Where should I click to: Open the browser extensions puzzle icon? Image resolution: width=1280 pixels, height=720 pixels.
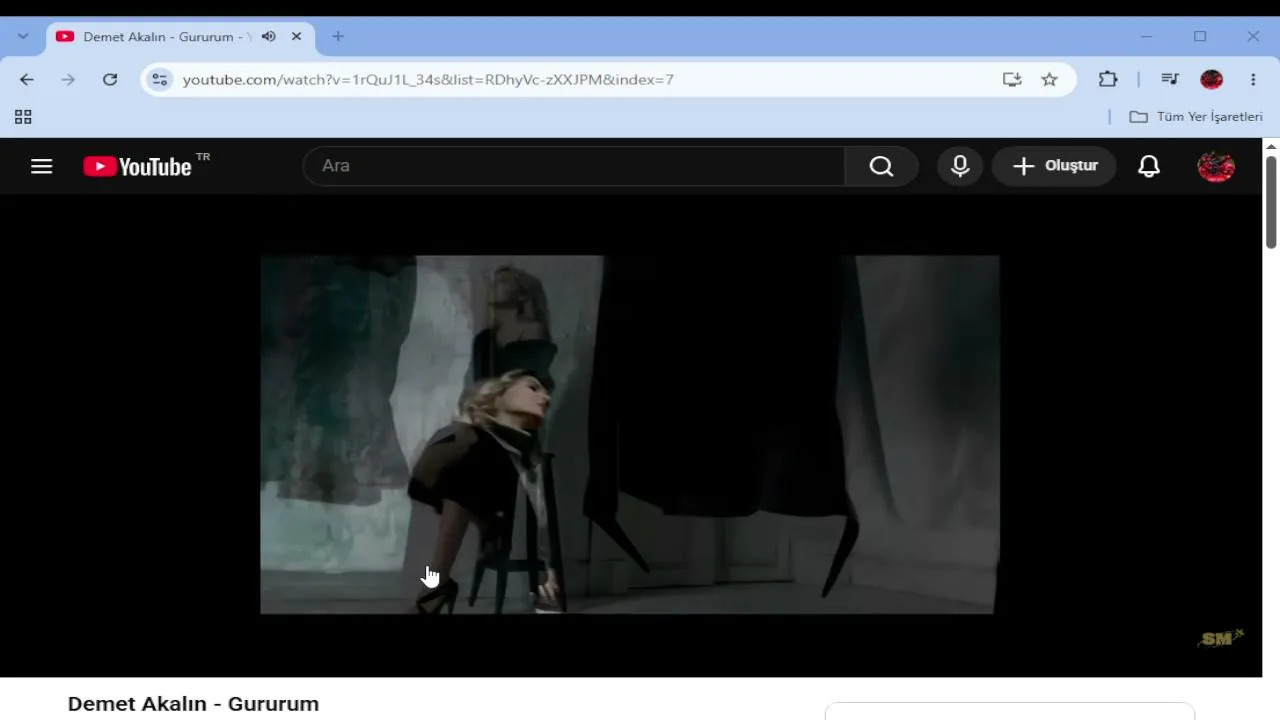click(1108, 79)
